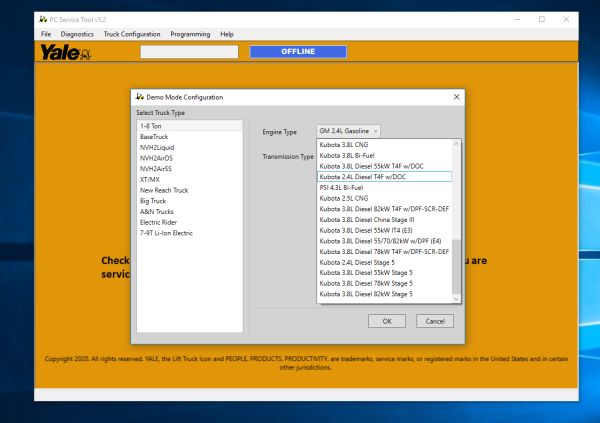
Task: Choose Kubota 3.8L Diesel China Stage III
Action: pyautogui.click(x=385, y=220)
